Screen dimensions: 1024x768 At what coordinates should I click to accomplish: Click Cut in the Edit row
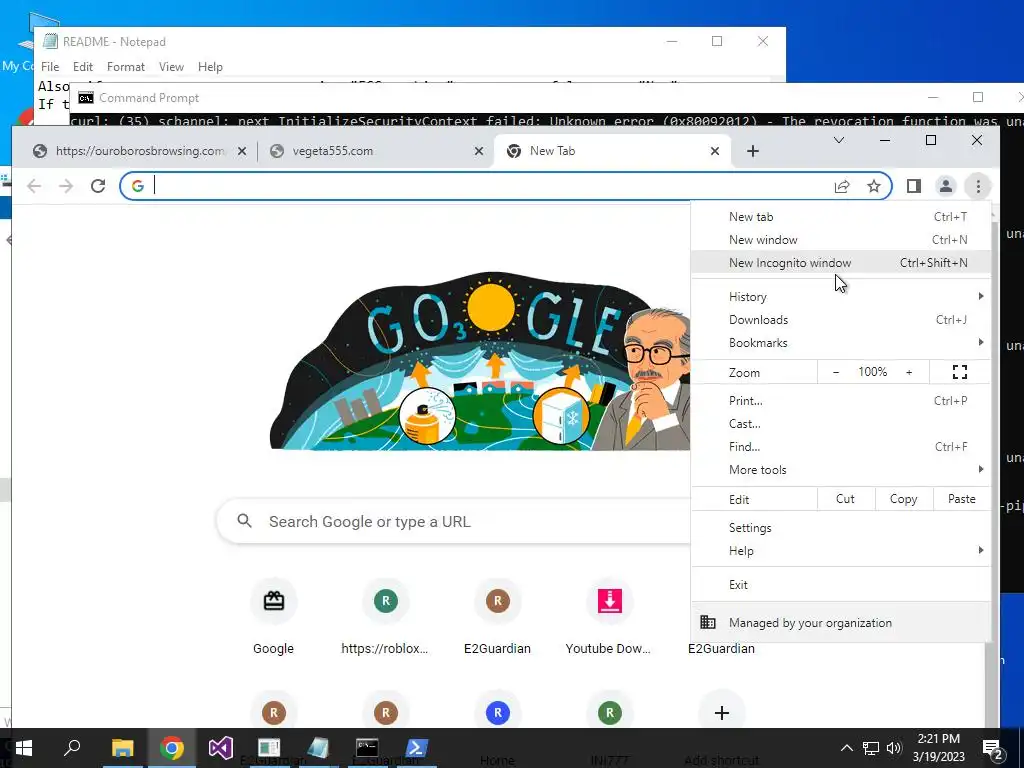(x=845, y=499)
